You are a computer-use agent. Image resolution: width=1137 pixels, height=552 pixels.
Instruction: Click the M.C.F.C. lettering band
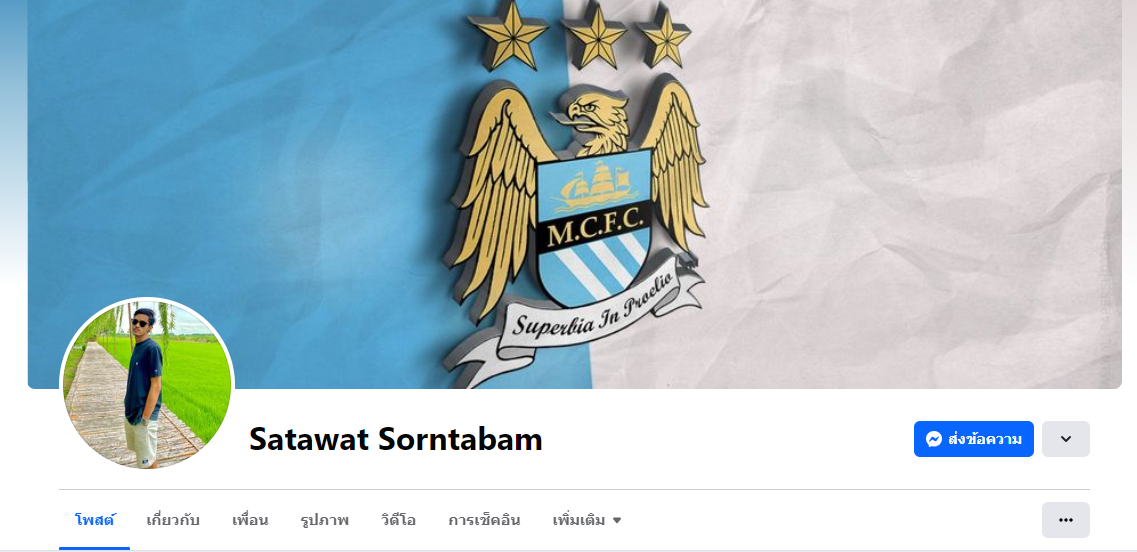coord(595,233)
